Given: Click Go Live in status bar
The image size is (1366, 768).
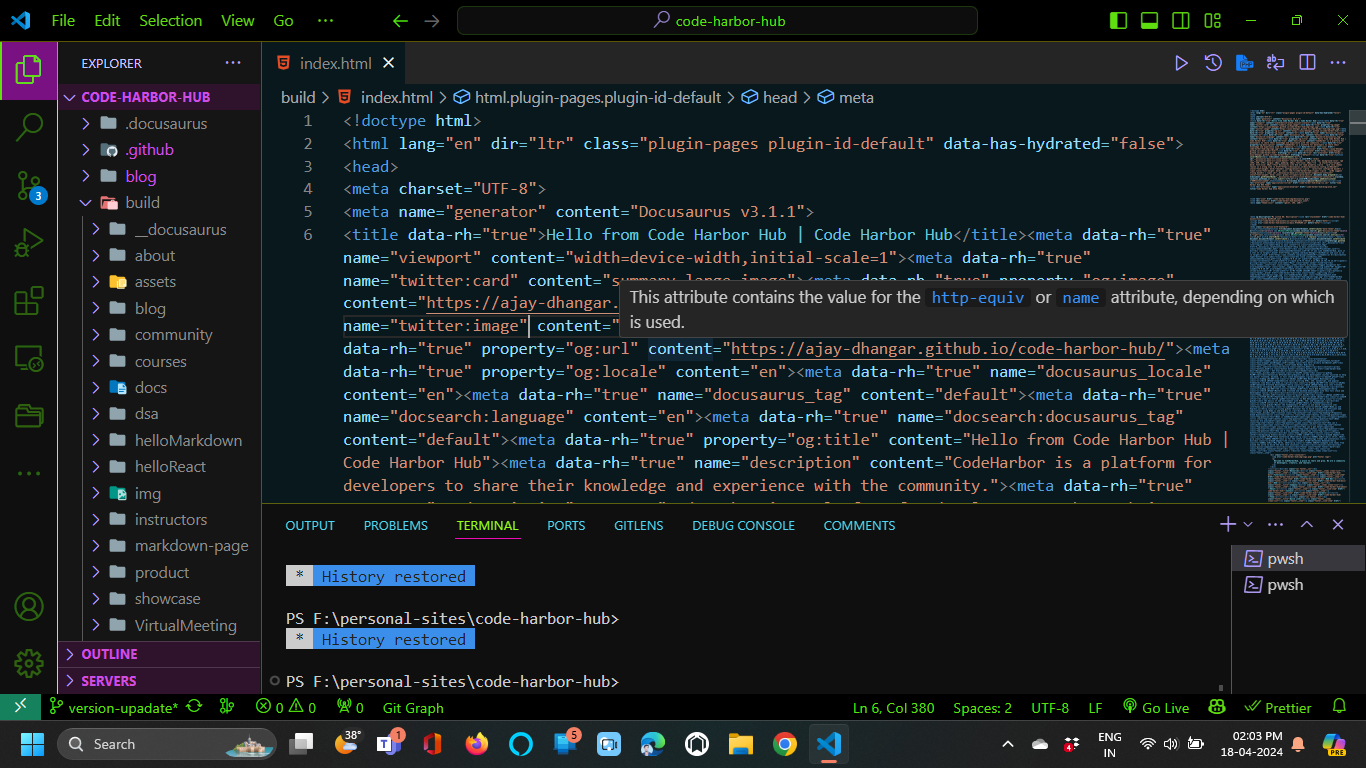Looking at the screenshot, I should (x=1155, y=707).
